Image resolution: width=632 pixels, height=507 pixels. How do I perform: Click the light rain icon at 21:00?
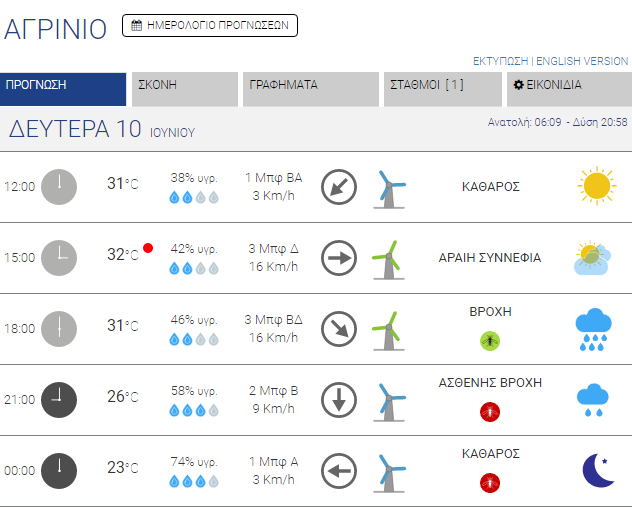[x=594, y=400]
